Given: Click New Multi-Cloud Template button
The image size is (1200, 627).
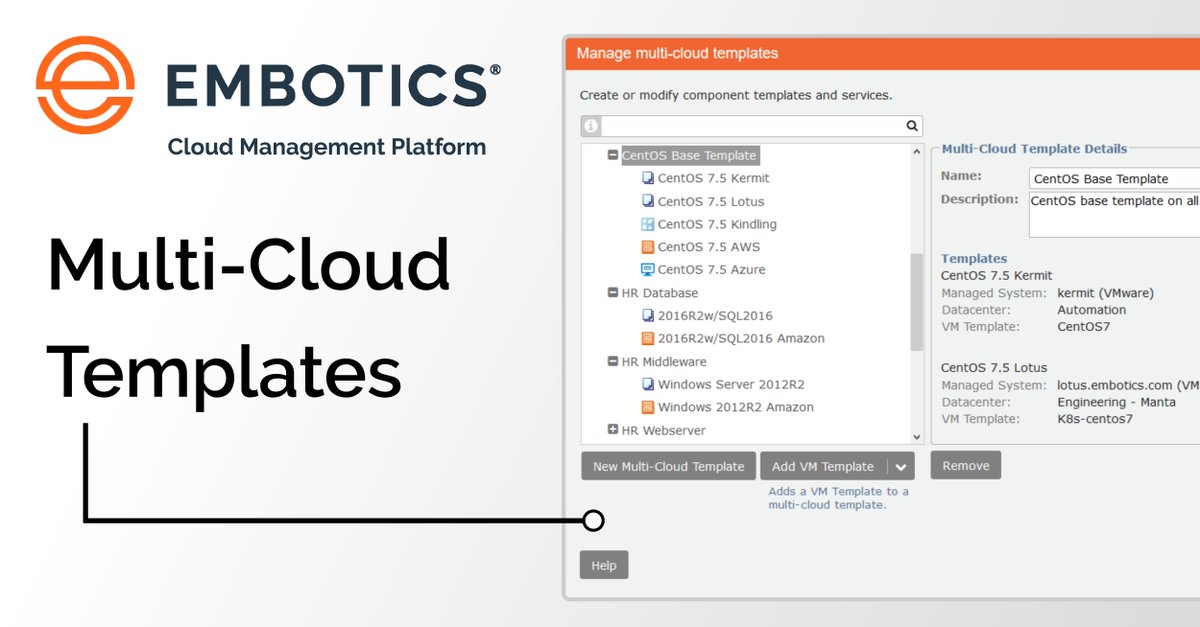Looking at the screenshot, I should click(668, 467).
